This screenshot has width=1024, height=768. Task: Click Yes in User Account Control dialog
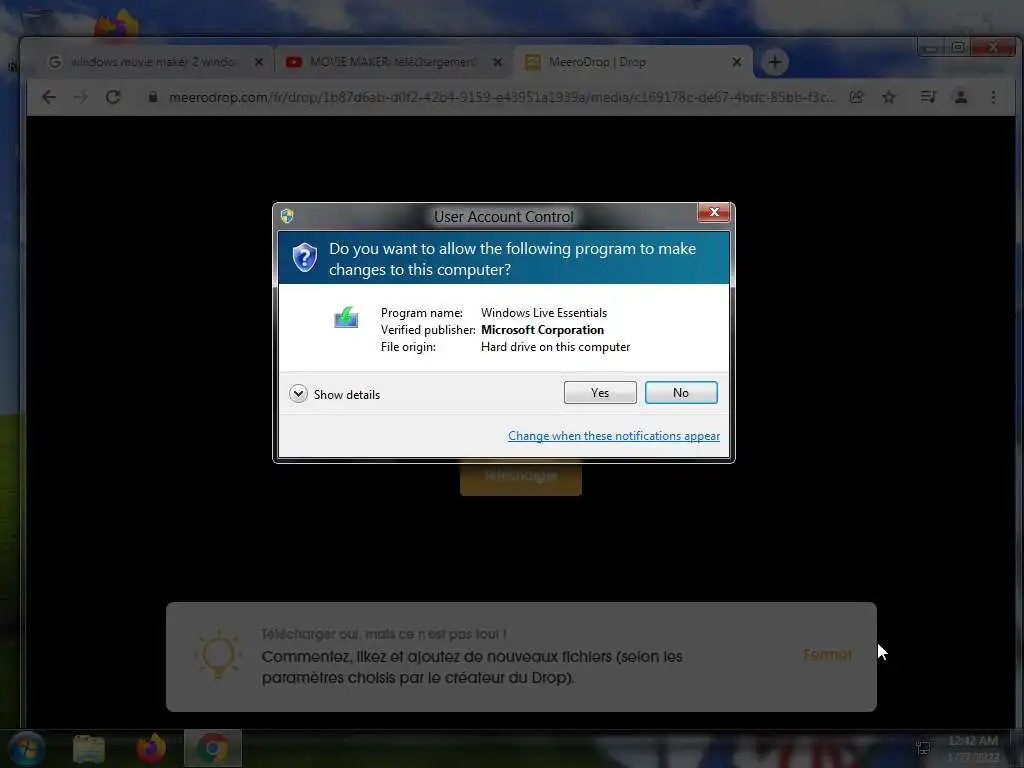pyautogui.click(x=600, y=392)
